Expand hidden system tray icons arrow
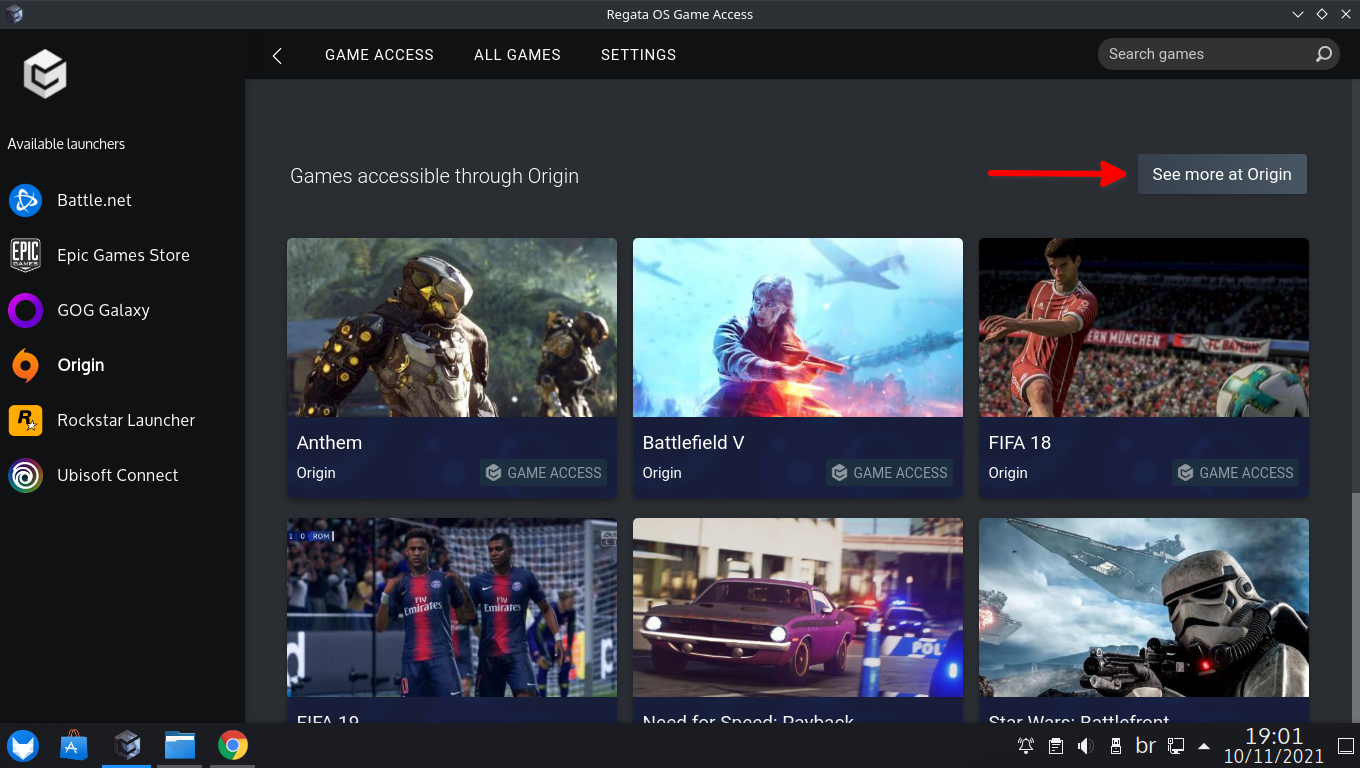The image size is (1360, 768). click(1204, 746)
